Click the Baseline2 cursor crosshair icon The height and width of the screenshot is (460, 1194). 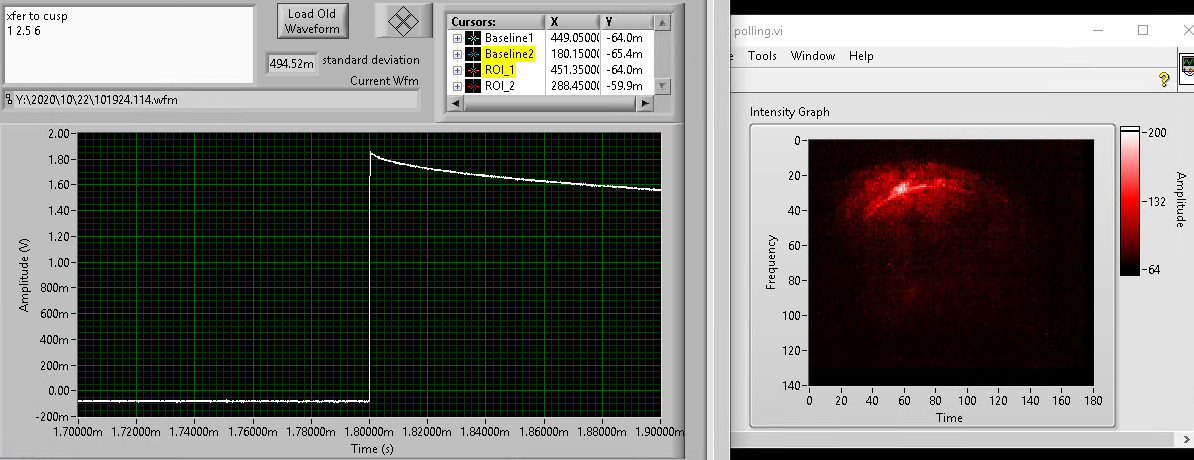tap(473, 54)
